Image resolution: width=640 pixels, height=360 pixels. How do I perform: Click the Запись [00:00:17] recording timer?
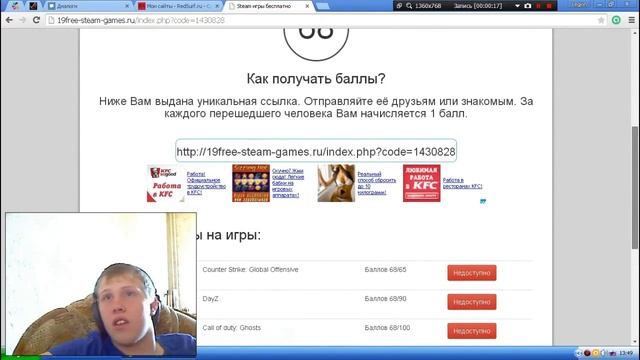(x=478, y=6)
